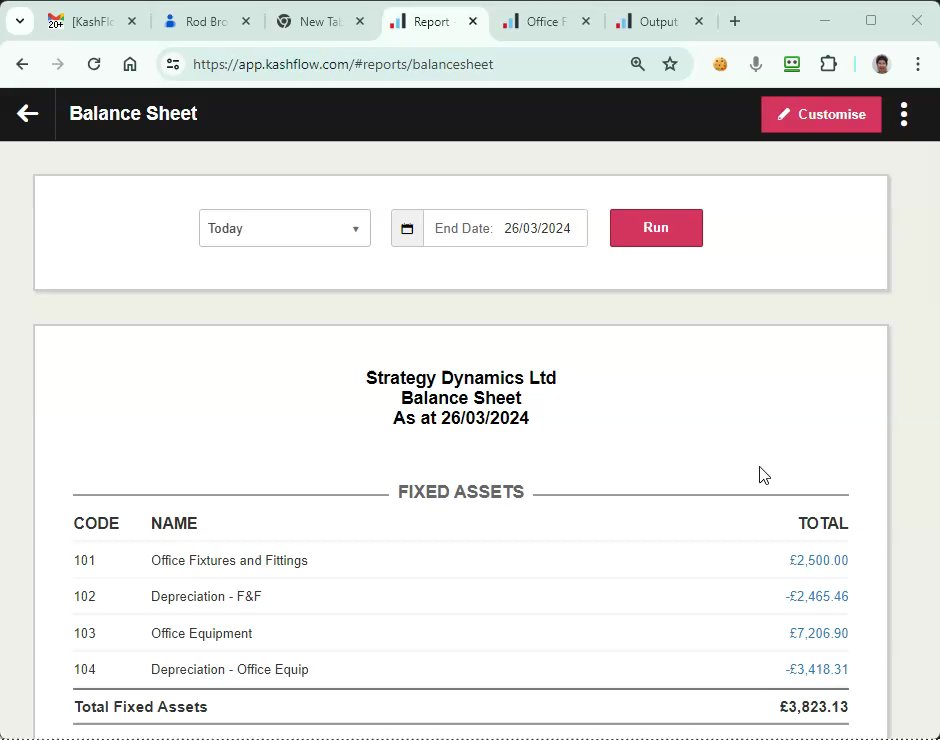This screenshot has width=940, height=740.
Task: Open the Office Equipment £7,206.90 total
Action: (x=818, y=633)
